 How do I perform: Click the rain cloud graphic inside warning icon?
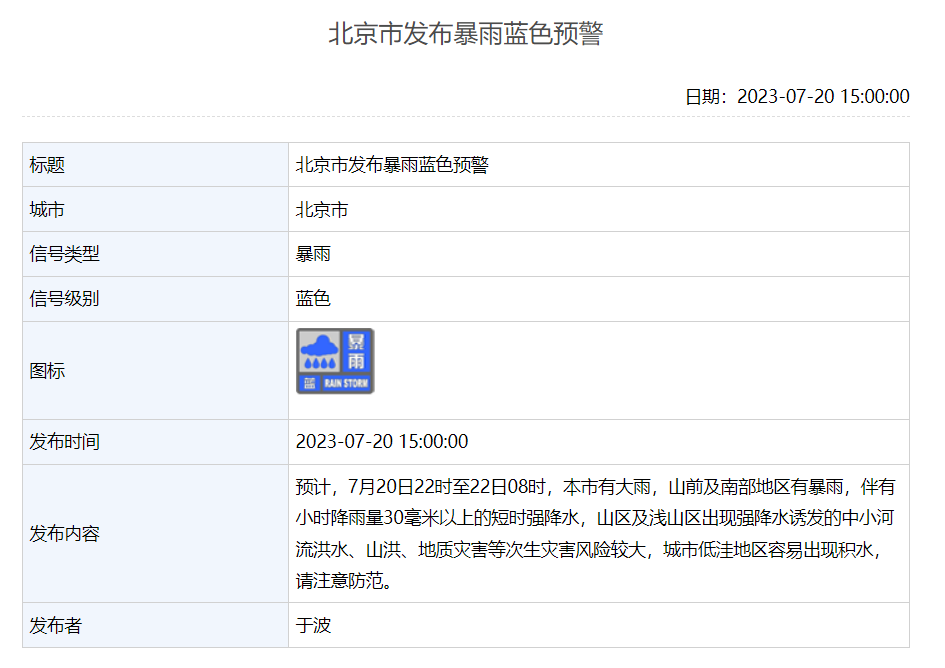click(x=319, y=352)
